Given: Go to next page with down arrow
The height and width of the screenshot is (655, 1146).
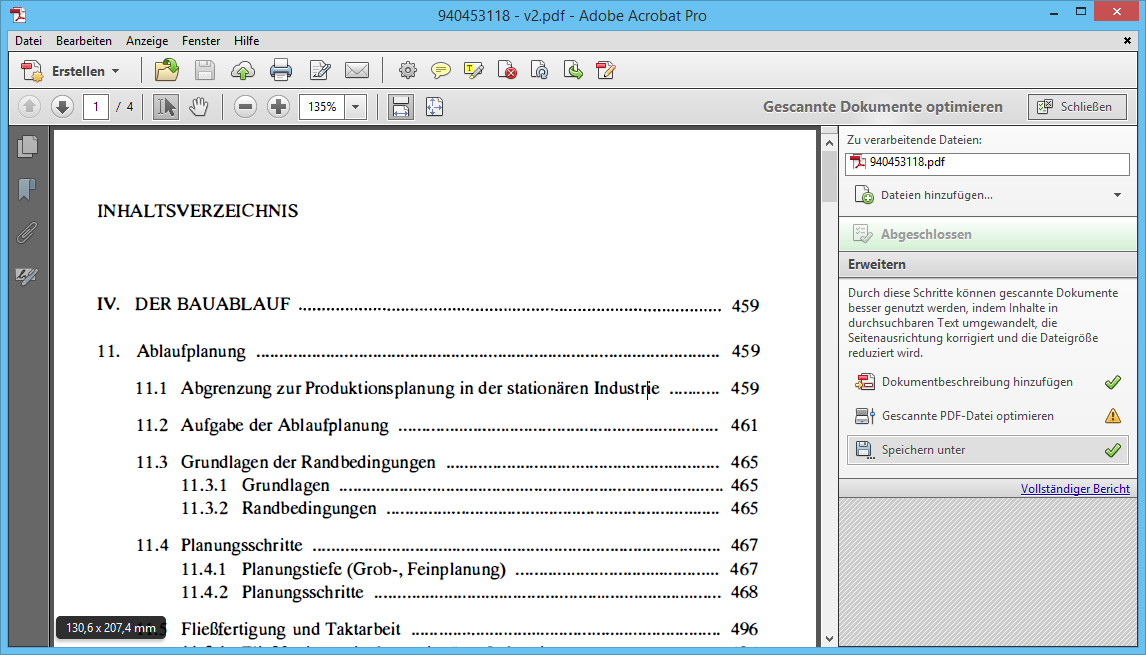Looking at the screenshot, I should pyautogui.click(x=62, y=107).
